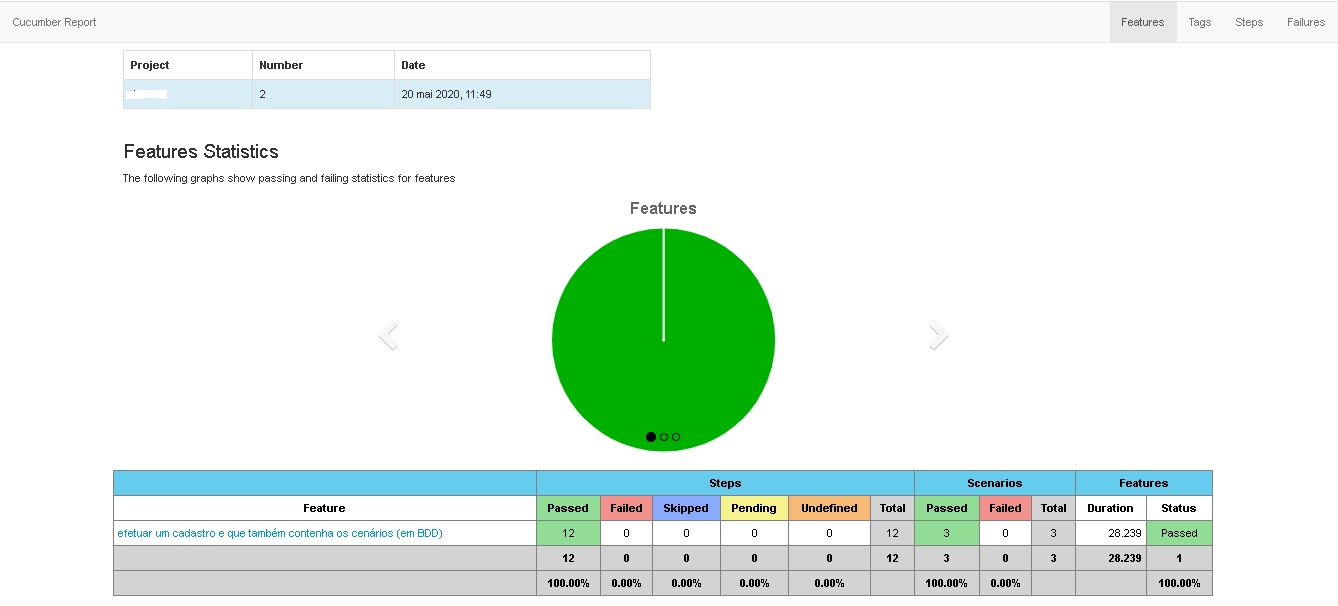Click the Passed status cell of the feature
1338x606 pixels.
click(x=1178, y=533)
